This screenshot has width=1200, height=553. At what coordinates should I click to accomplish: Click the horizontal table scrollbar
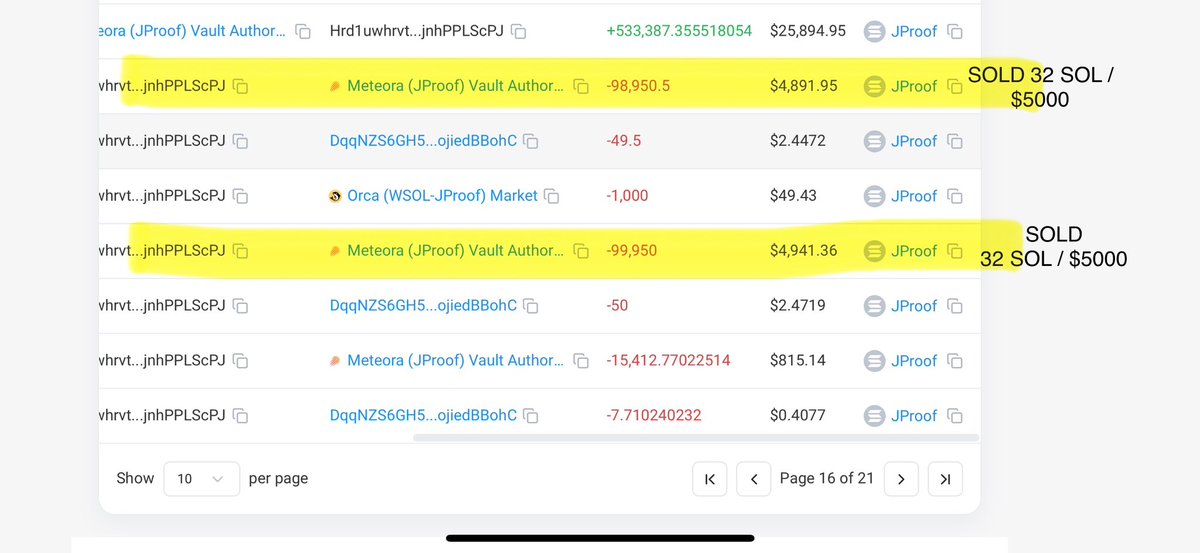[x=695, y=437]
